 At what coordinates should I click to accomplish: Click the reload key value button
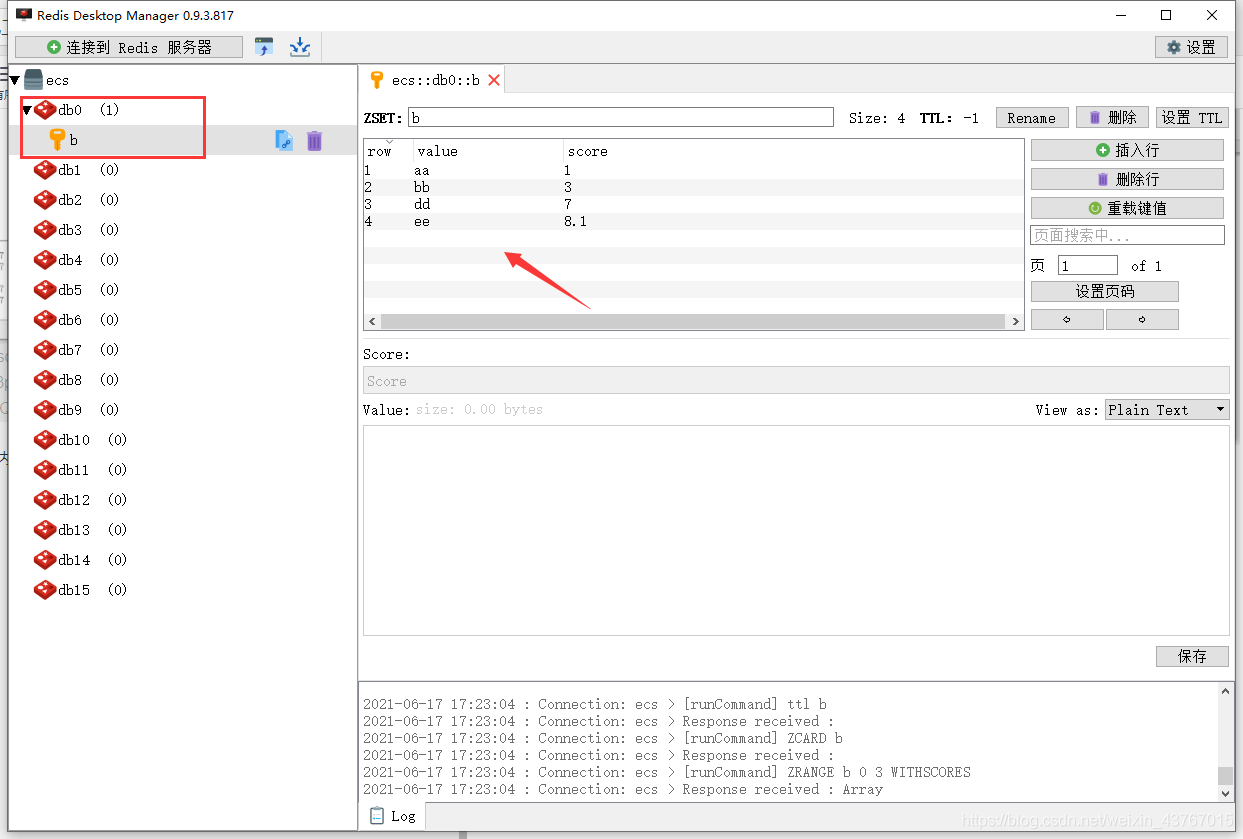[x=1127, y=208]
